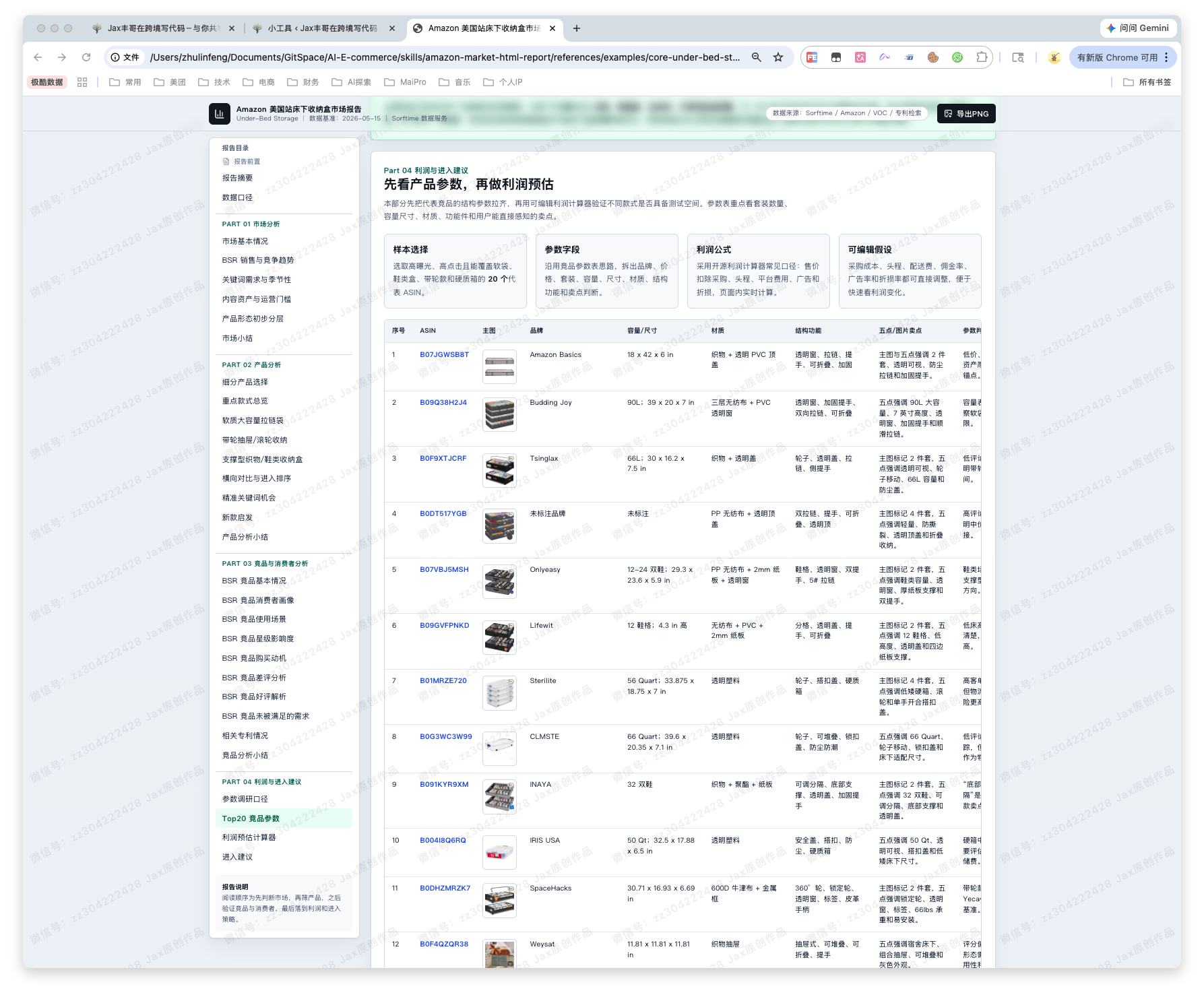The image size is (1204, 999).
Task: Click 有新版 Chrome 可用 update button
Action: point(1122,57)
